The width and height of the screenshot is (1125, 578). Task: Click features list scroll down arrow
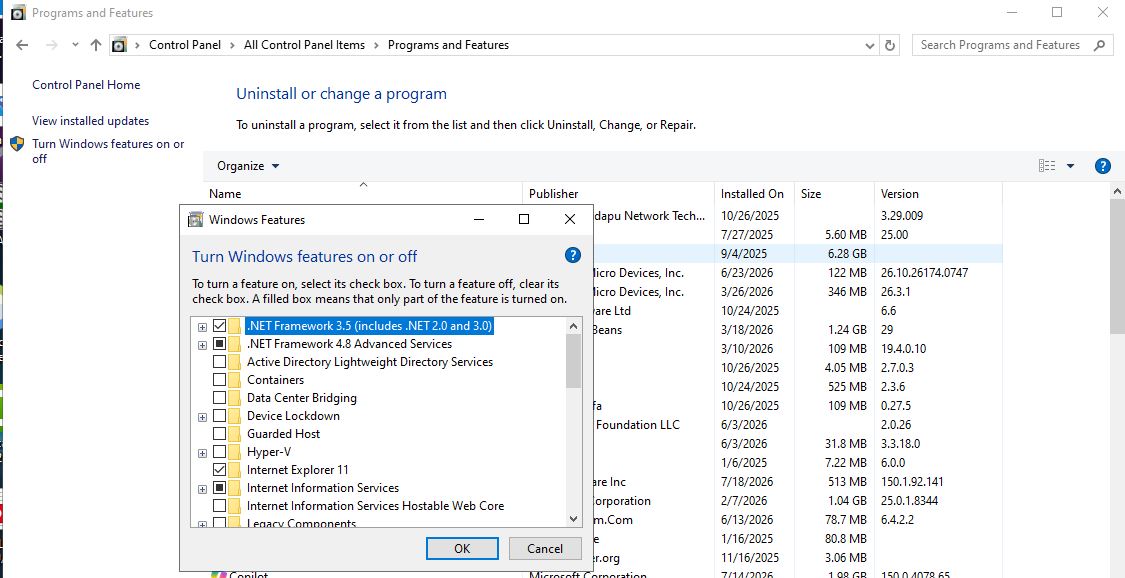click(573, 518)
